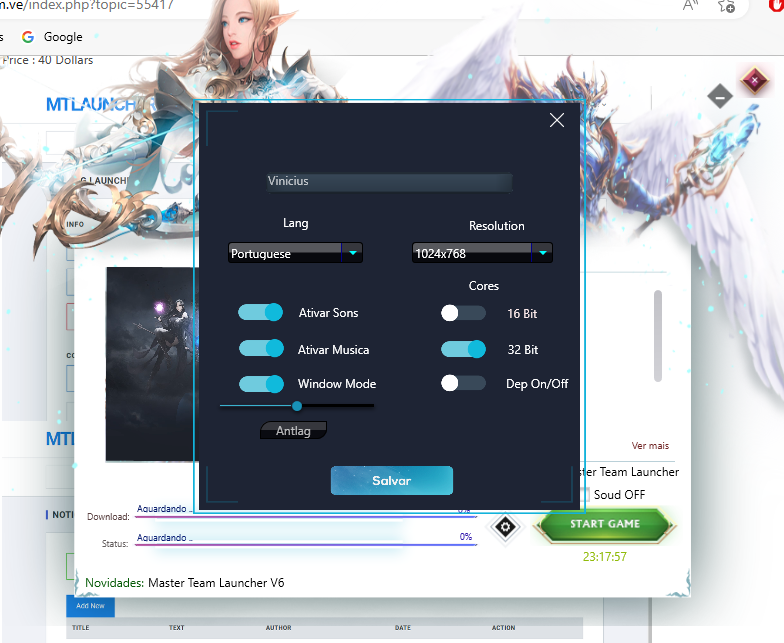This screenshot has width=784, height=643.
Task: Click the Cores section label
Action: tap(484, 286)
